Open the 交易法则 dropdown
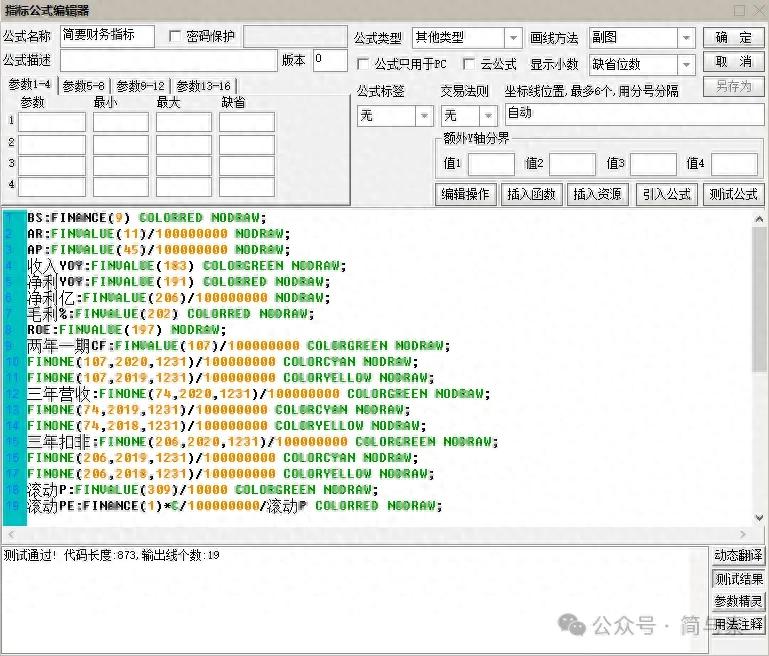 click(488, 116)
